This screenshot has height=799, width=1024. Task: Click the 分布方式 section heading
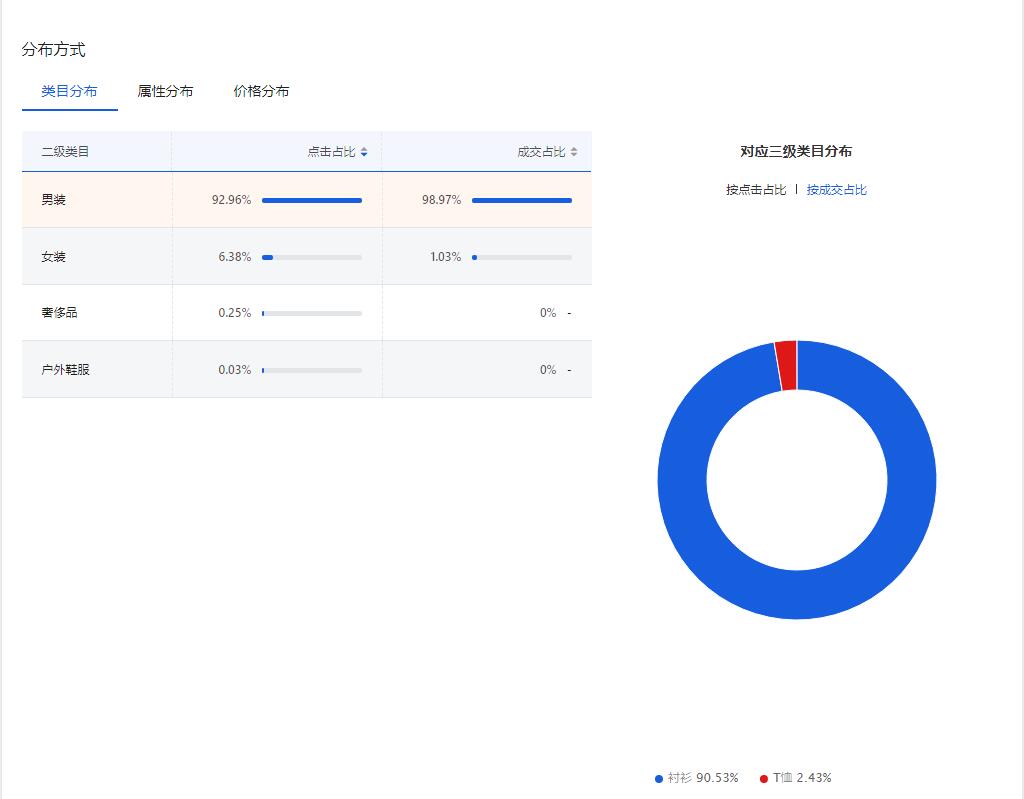pyautogui.click(x=54, y=50)
